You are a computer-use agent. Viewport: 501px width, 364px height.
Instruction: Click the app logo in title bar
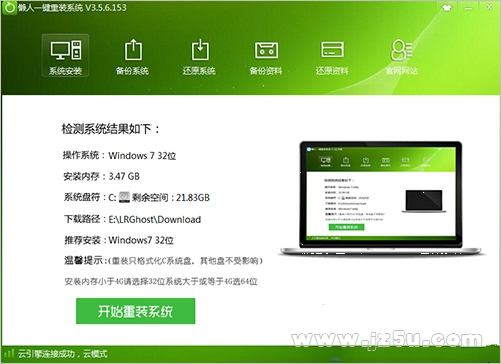point(9,7)
